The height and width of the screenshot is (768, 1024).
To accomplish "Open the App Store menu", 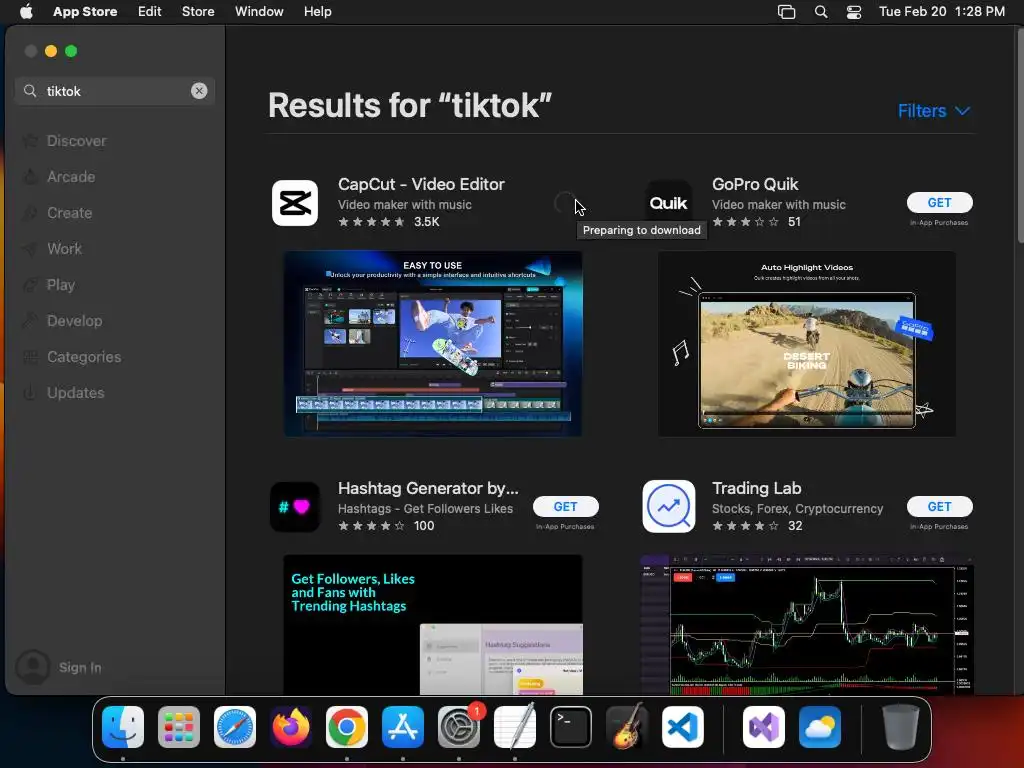I will (85, 12).
